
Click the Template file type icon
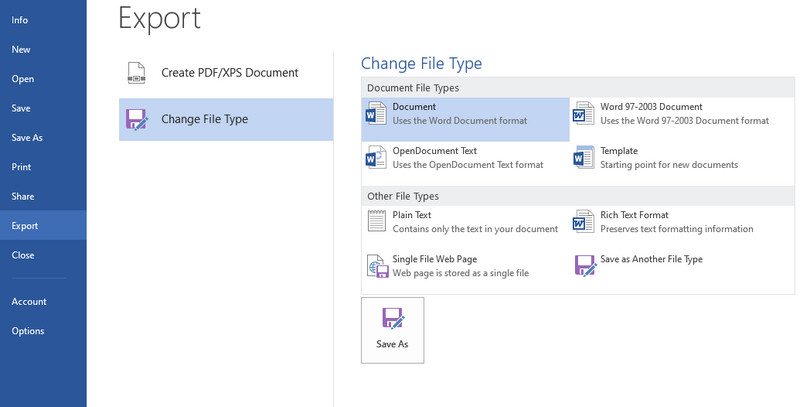pos(584,158)
